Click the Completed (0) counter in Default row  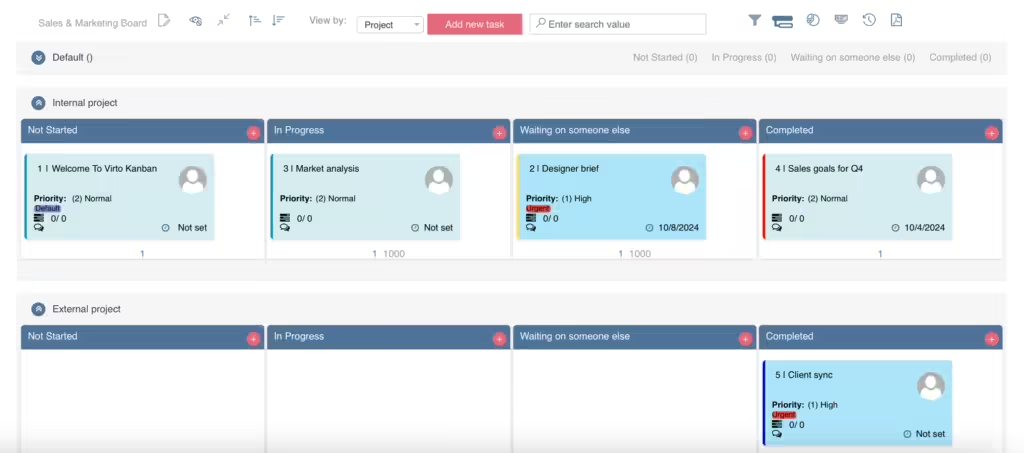point(960,57)
